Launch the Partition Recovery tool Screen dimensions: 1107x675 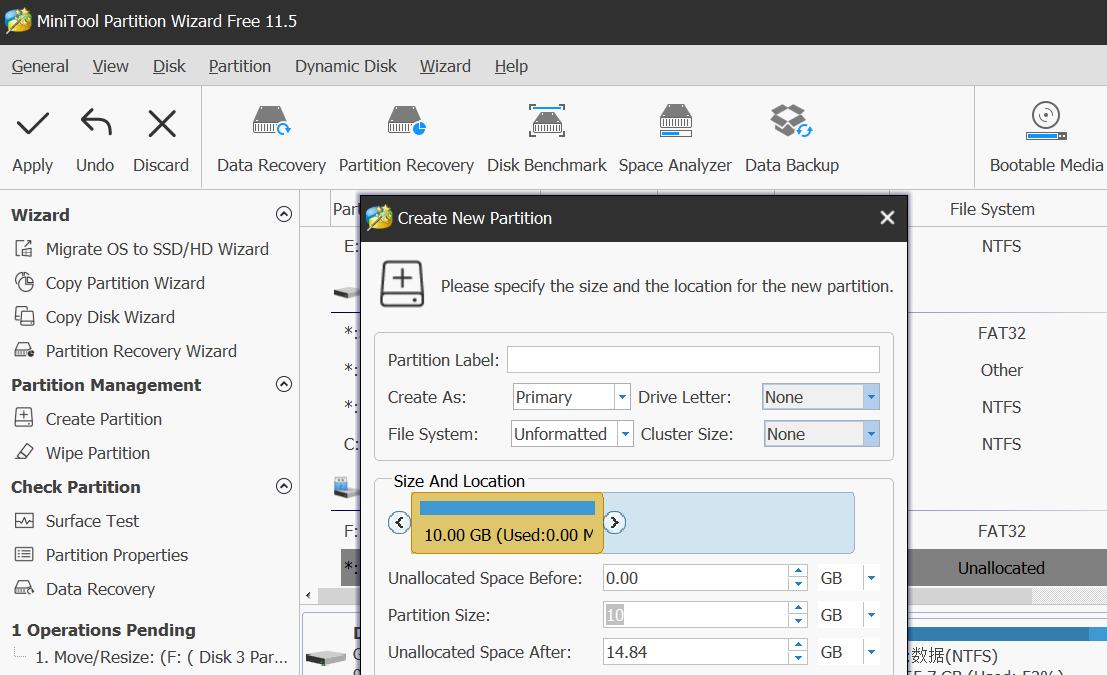406,124
